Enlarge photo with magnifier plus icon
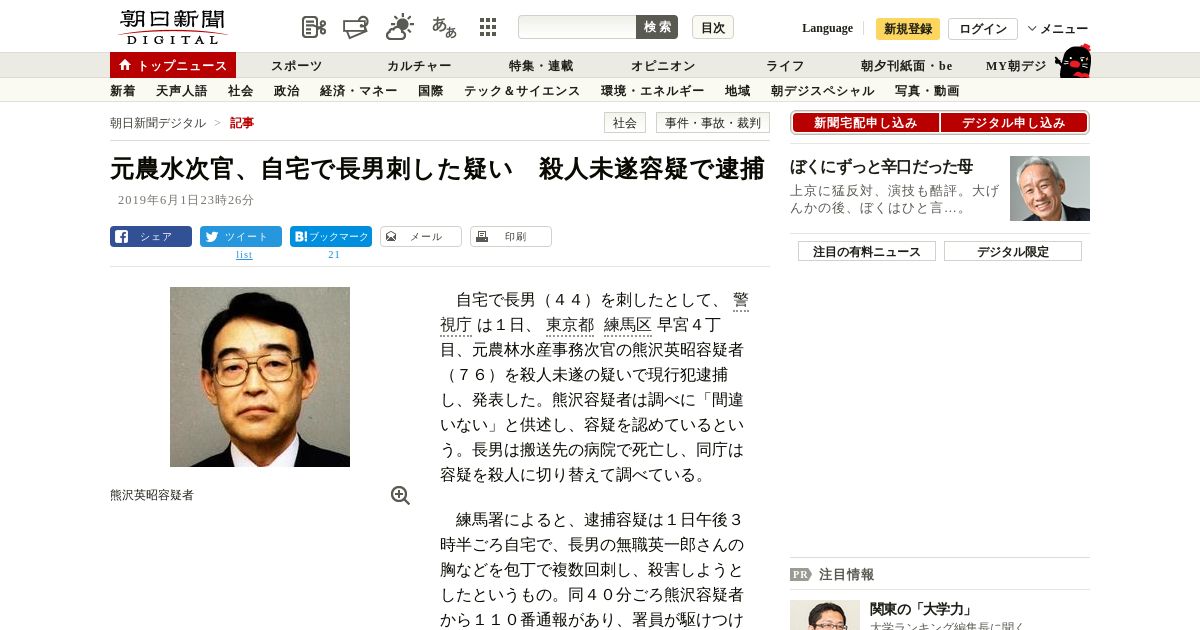This screenshot has width=1200, height=630. tap(400, 495)
